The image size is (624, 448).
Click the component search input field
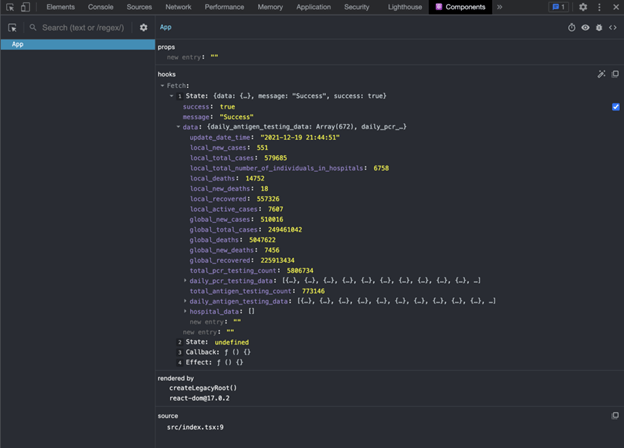(85, 28)
